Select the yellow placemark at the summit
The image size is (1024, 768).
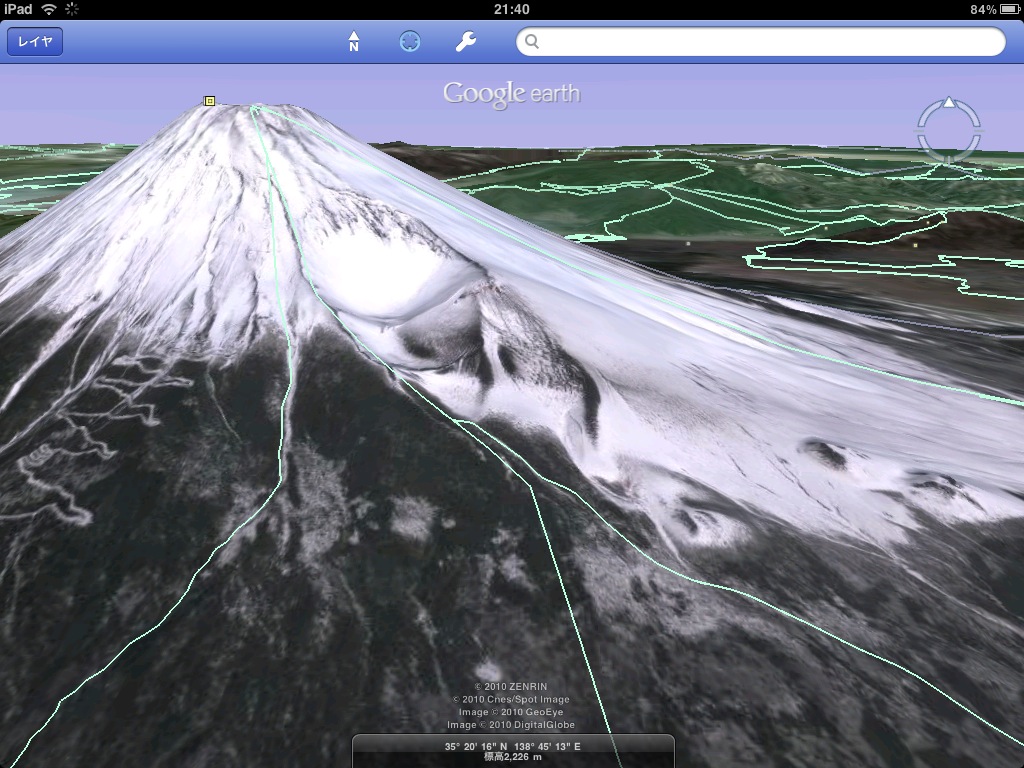pyautogui.click(x=210, y=101)
